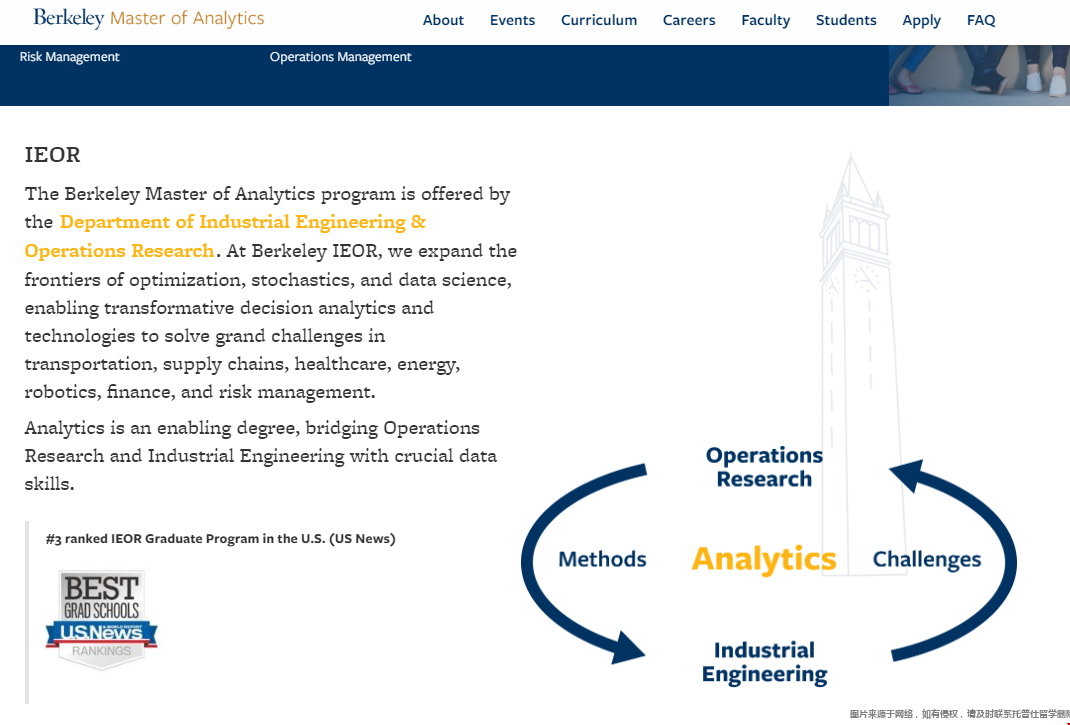Open the Curriculum nav item
The width and height of the screenshot is (1070, 725).
(599, 20)
